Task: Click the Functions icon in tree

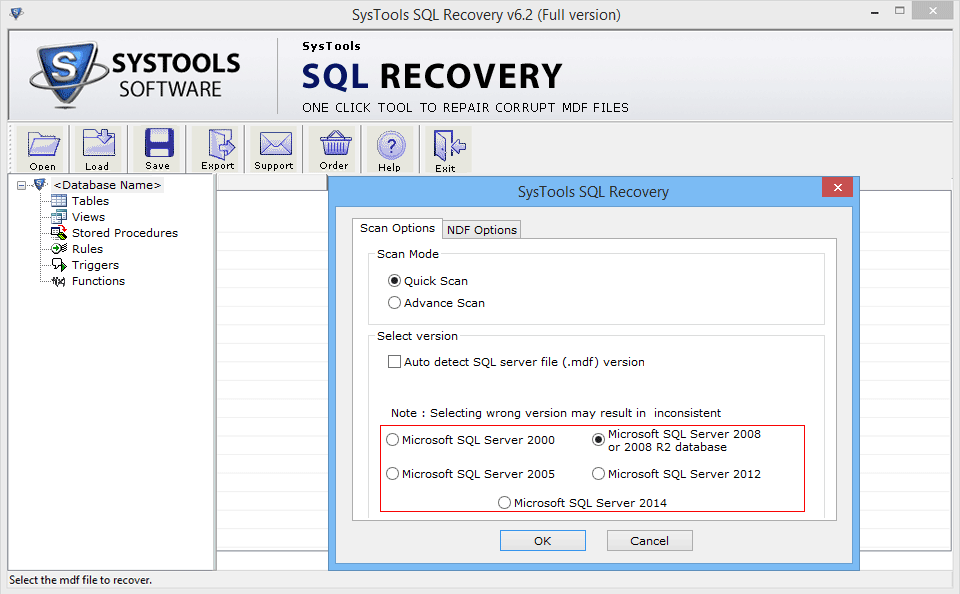Action: coord(59,281)
